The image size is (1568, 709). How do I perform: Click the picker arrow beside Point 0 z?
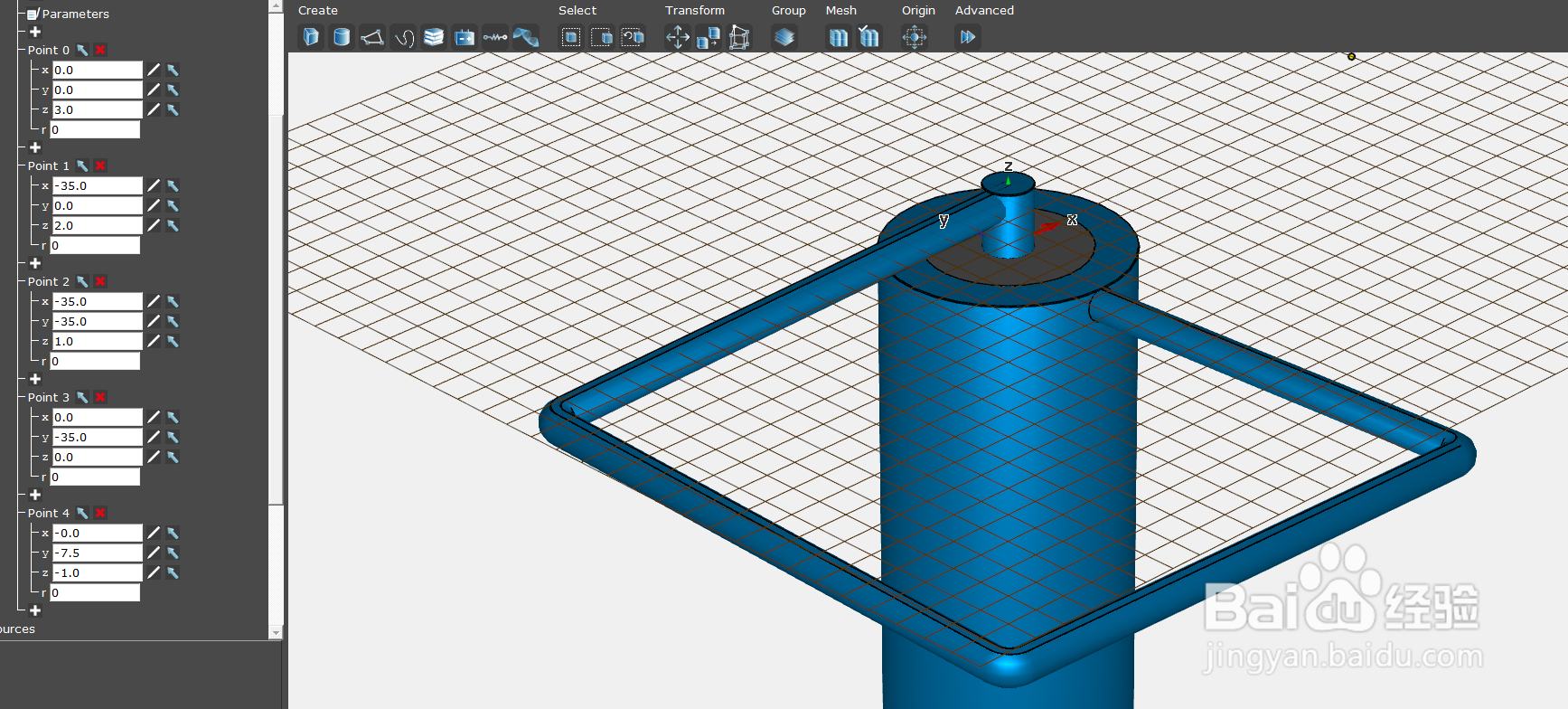point(173,110)
